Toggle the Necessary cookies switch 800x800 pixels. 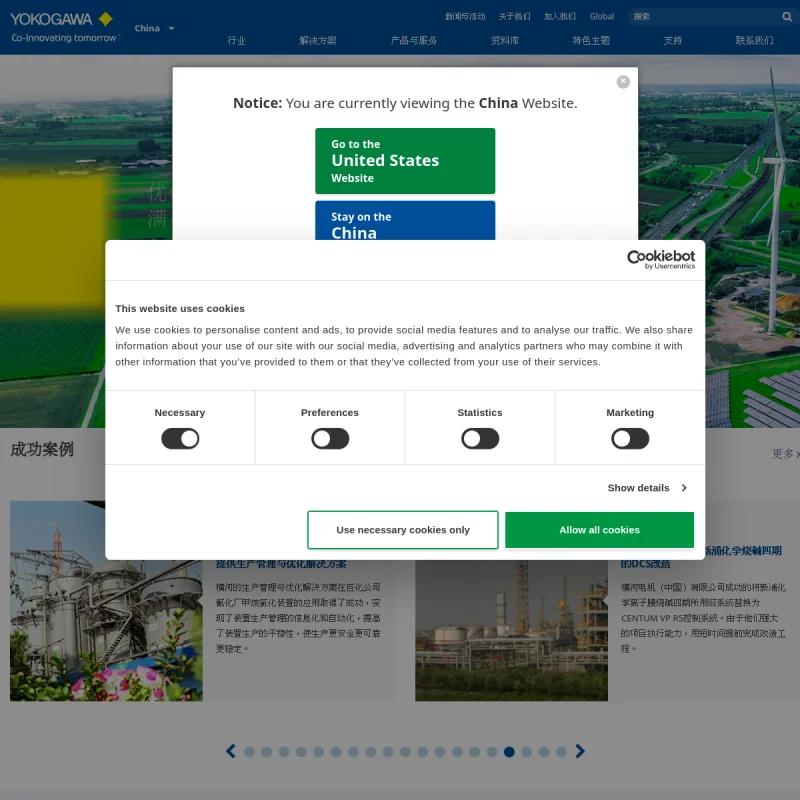(x=180, y=439)
